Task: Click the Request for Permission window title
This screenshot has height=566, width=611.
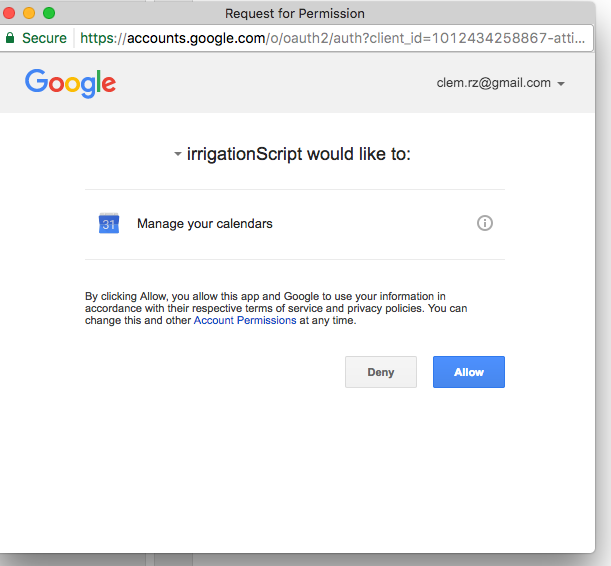Action: pyautogui.click(x=295, y=13)
